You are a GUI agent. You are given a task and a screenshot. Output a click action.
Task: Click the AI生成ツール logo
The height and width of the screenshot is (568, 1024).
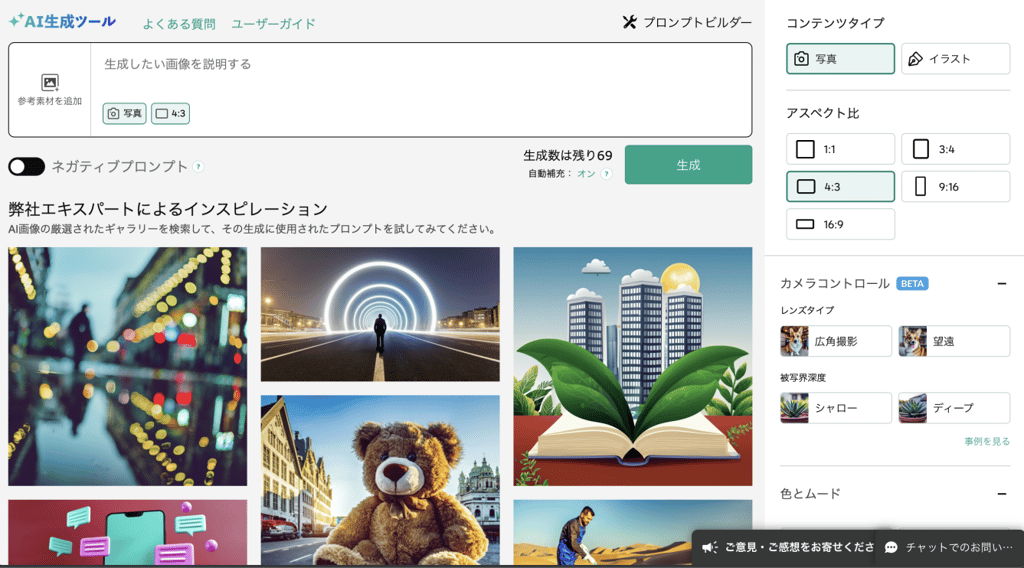(x=63, y=22)
